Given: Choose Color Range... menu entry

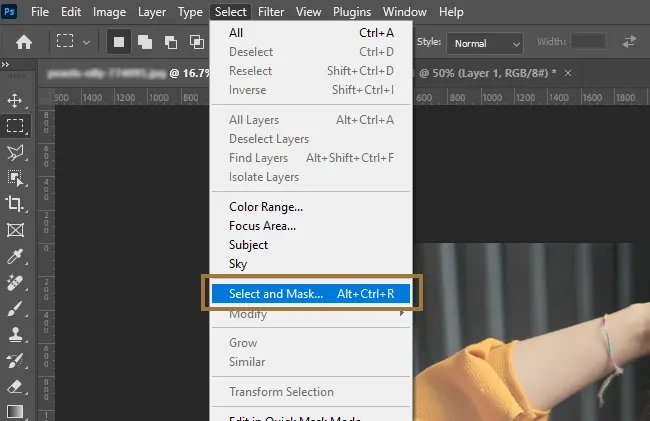Looking at the screenshot, I should tap(311, 207).
